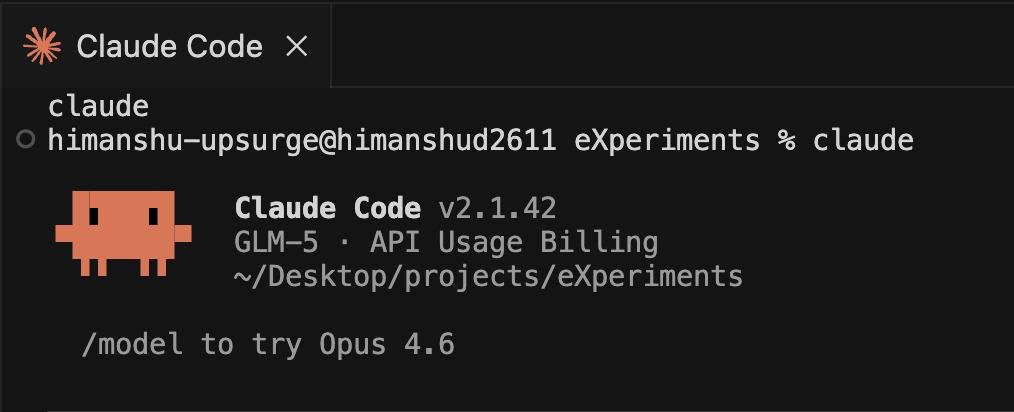This screenshot has width=1014, height=412.
Task: Click the bold Claude Code heading
Action: tap(327, 208)
